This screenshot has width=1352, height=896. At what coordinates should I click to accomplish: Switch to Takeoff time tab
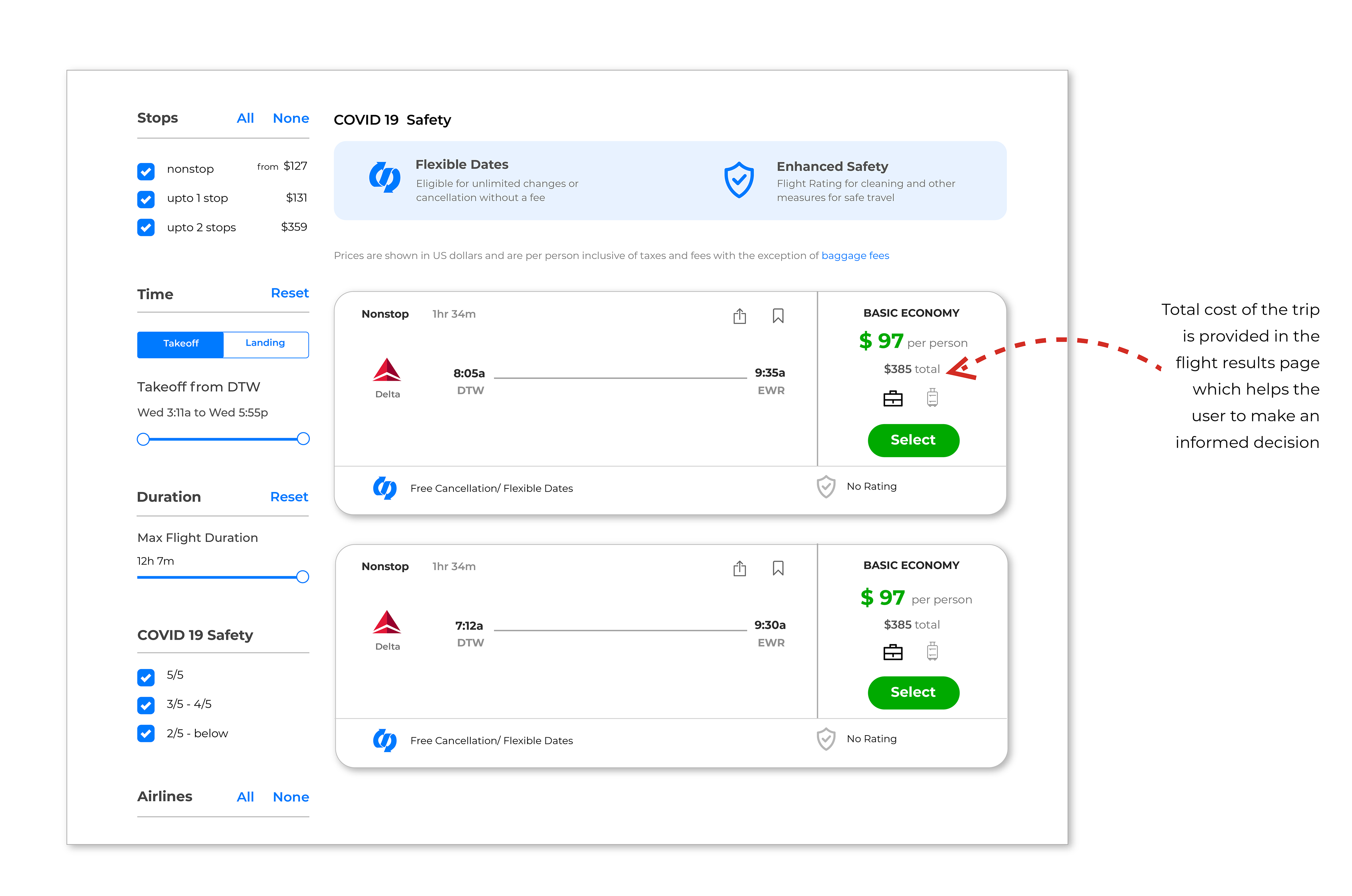point(180,345)
